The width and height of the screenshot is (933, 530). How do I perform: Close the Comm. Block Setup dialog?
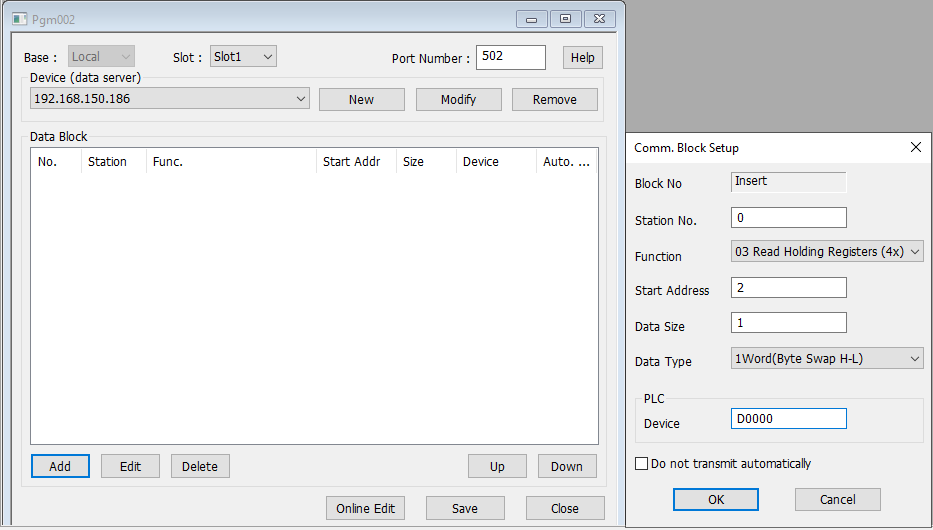pyautogui.click(x=916, y=147)
